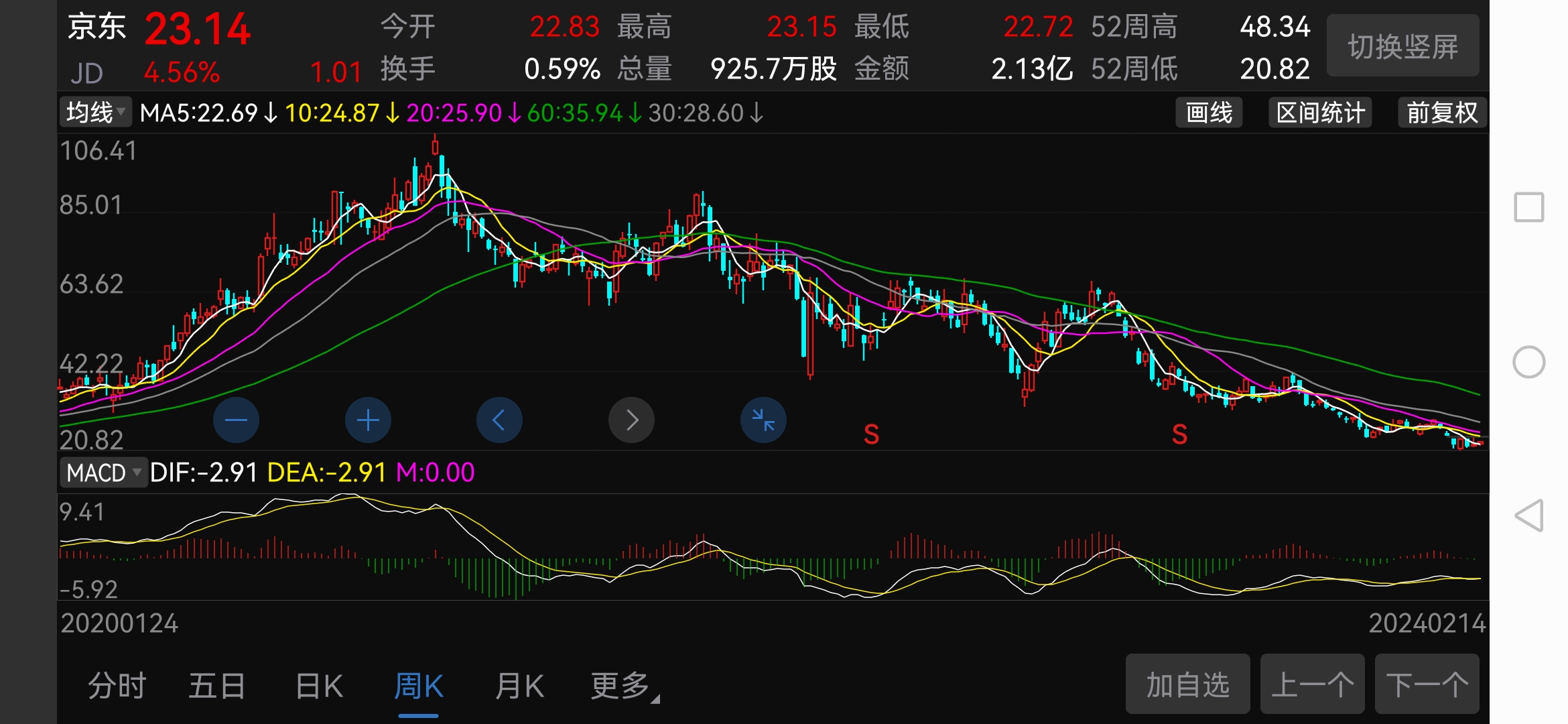Zoom out the chart with the minus icon
The width and height of the screenshot is (1568, 724).
click(236, 419)
